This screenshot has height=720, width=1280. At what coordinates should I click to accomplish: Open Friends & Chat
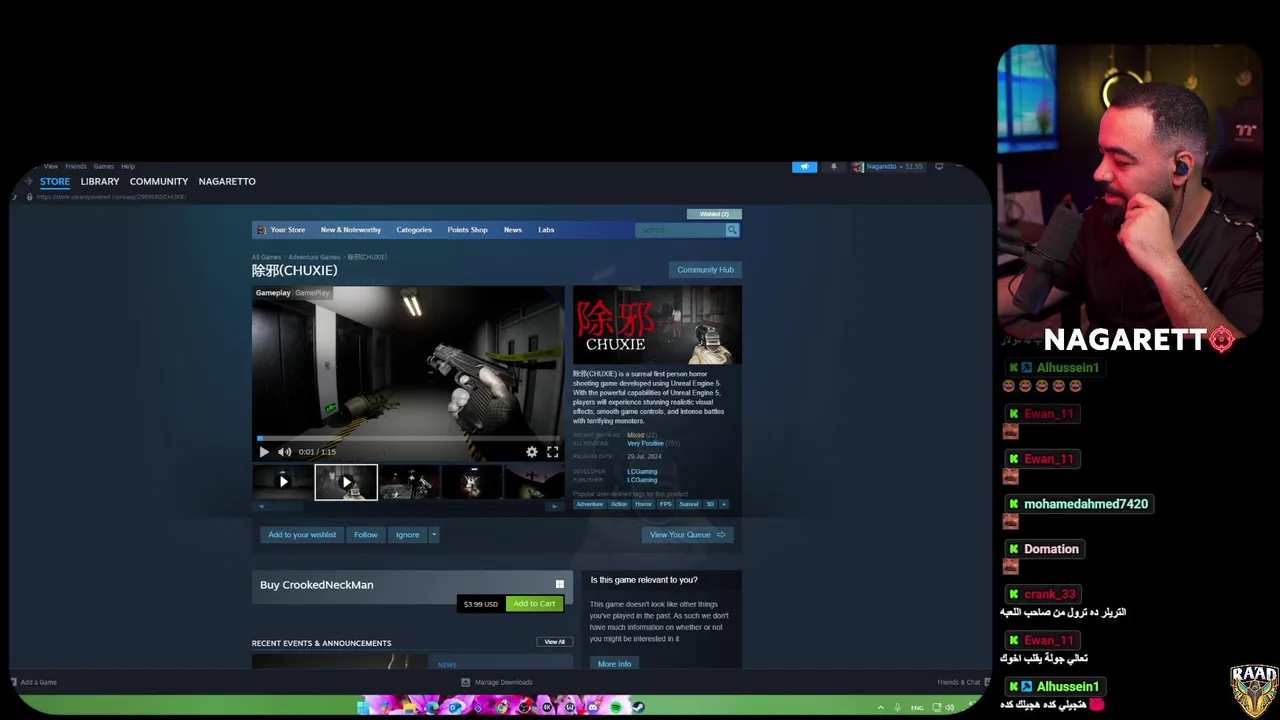(962, 682)
